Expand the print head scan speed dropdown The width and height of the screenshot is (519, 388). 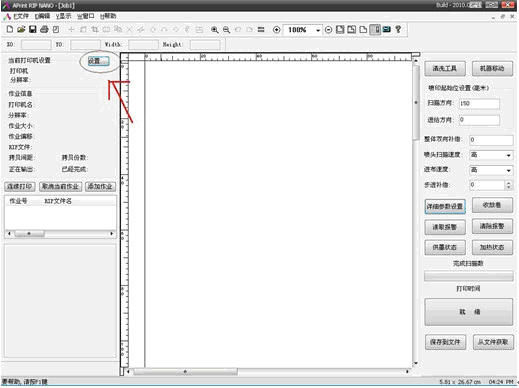click(x=508, y=155)
